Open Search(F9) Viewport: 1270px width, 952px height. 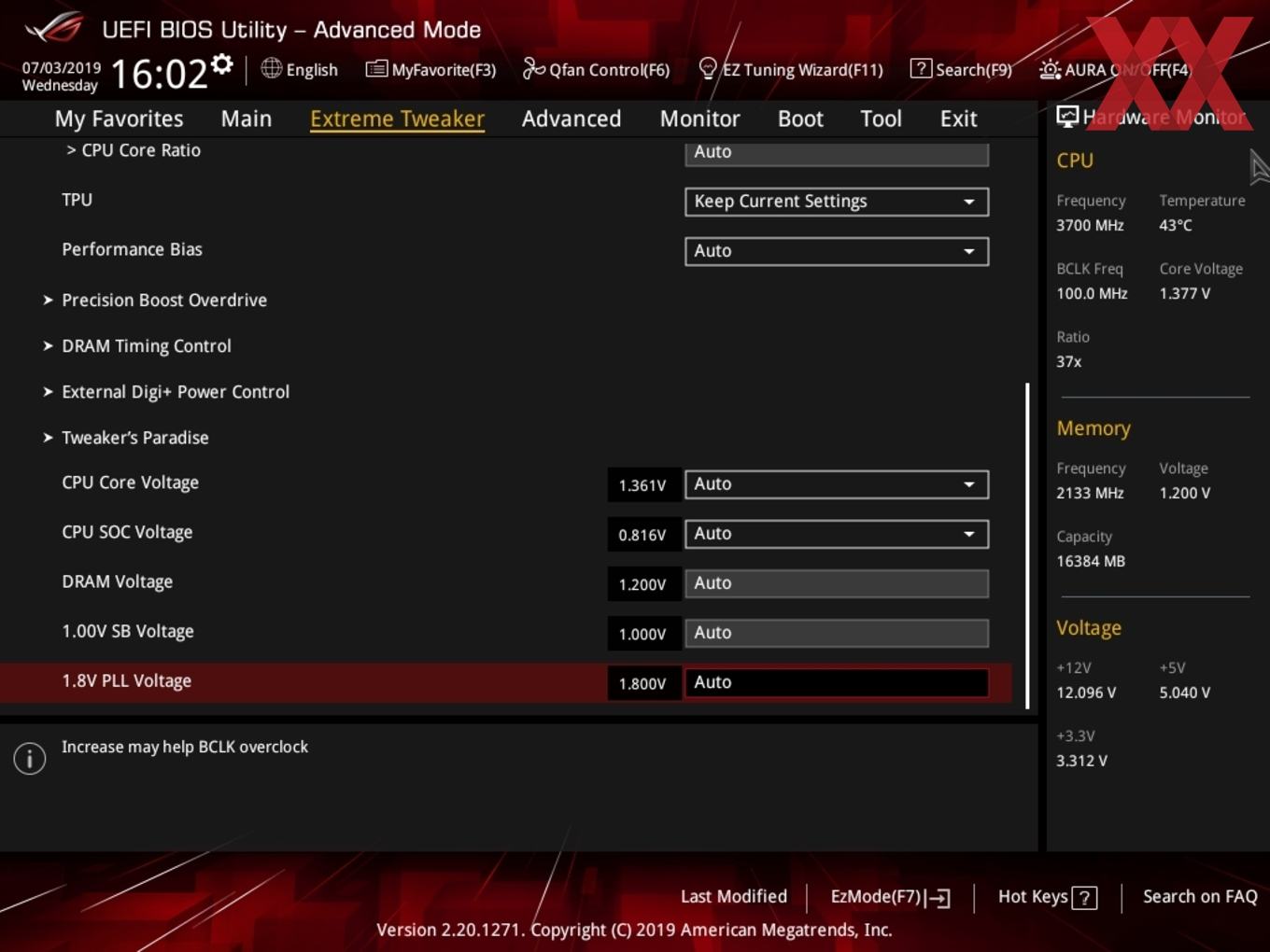pyautogui.click(x=961, y=69)
